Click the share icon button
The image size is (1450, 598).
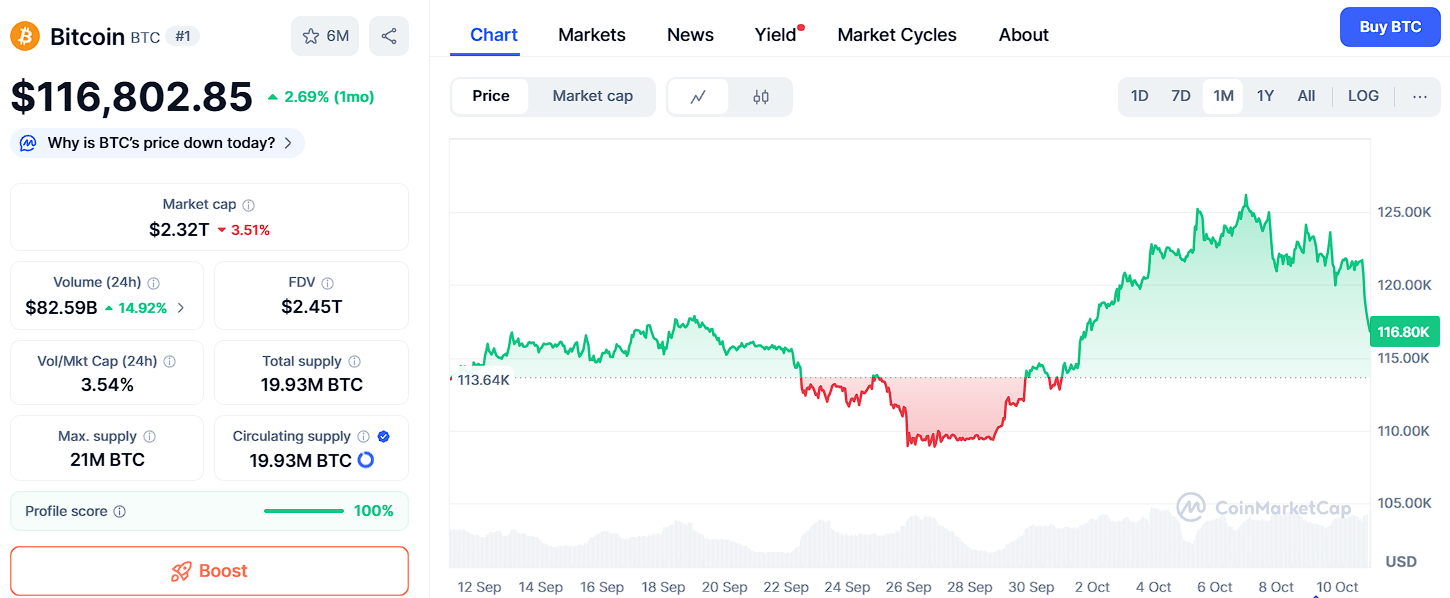click(389, 36)
